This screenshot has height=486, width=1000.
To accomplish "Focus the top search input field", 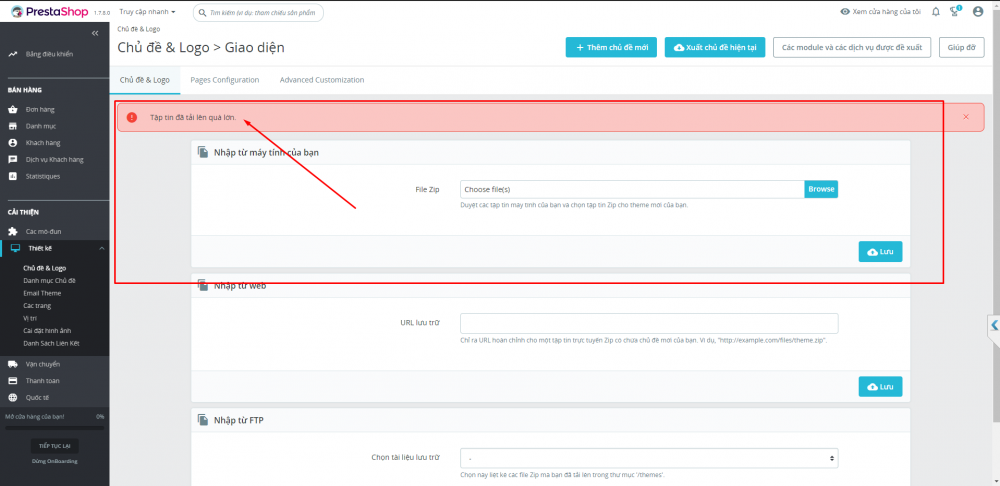I will 258,12.
